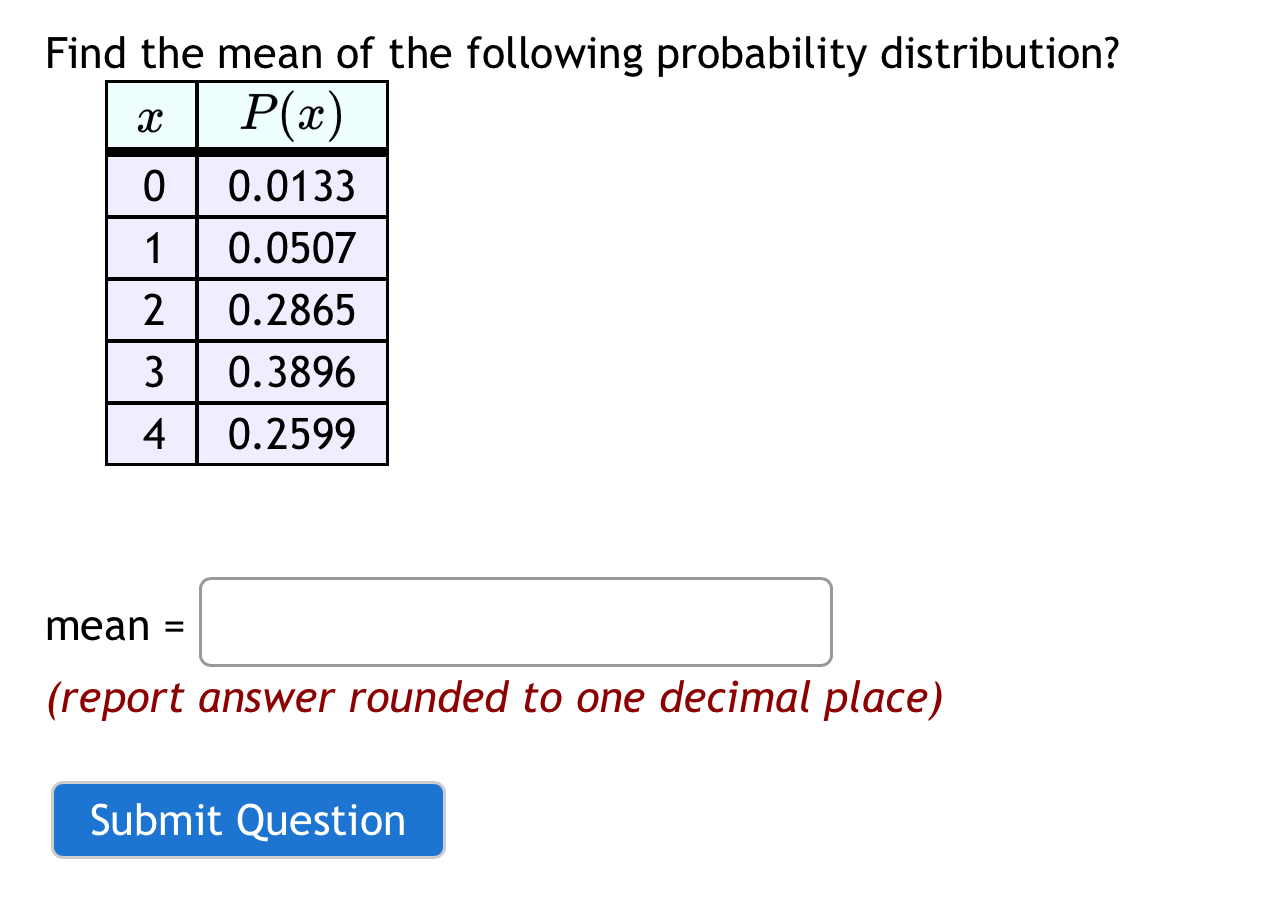This screenshot has height=902, width=1287.
Task: Click the cell containing 0.0507
Action: [291, 248]
